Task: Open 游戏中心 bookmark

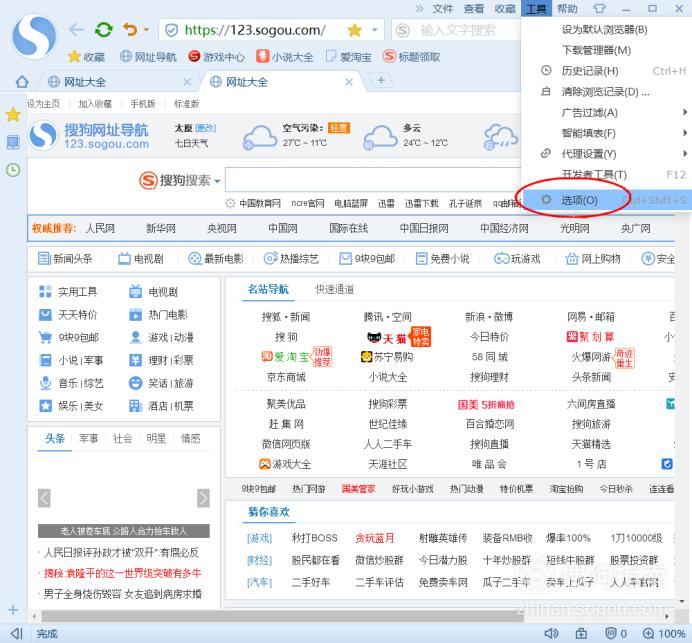Action: coord(216,56)
